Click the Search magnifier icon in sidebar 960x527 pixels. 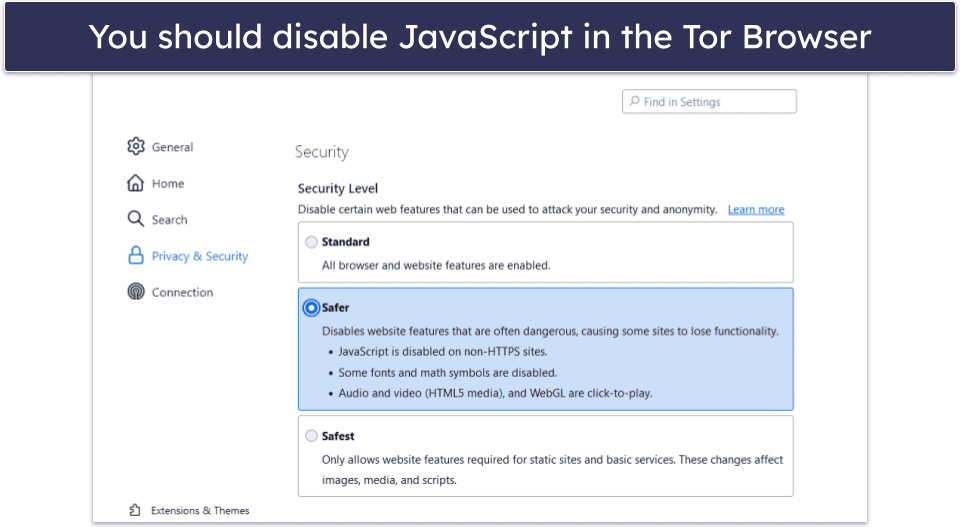point(135,219)
